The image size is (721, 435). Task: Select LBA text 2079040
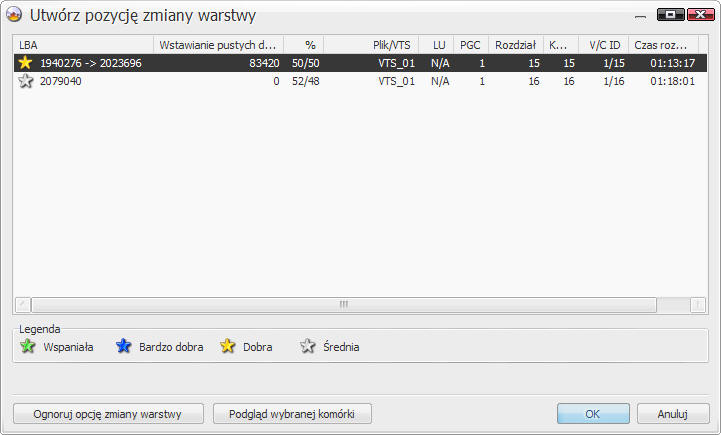tap(61, 81)
